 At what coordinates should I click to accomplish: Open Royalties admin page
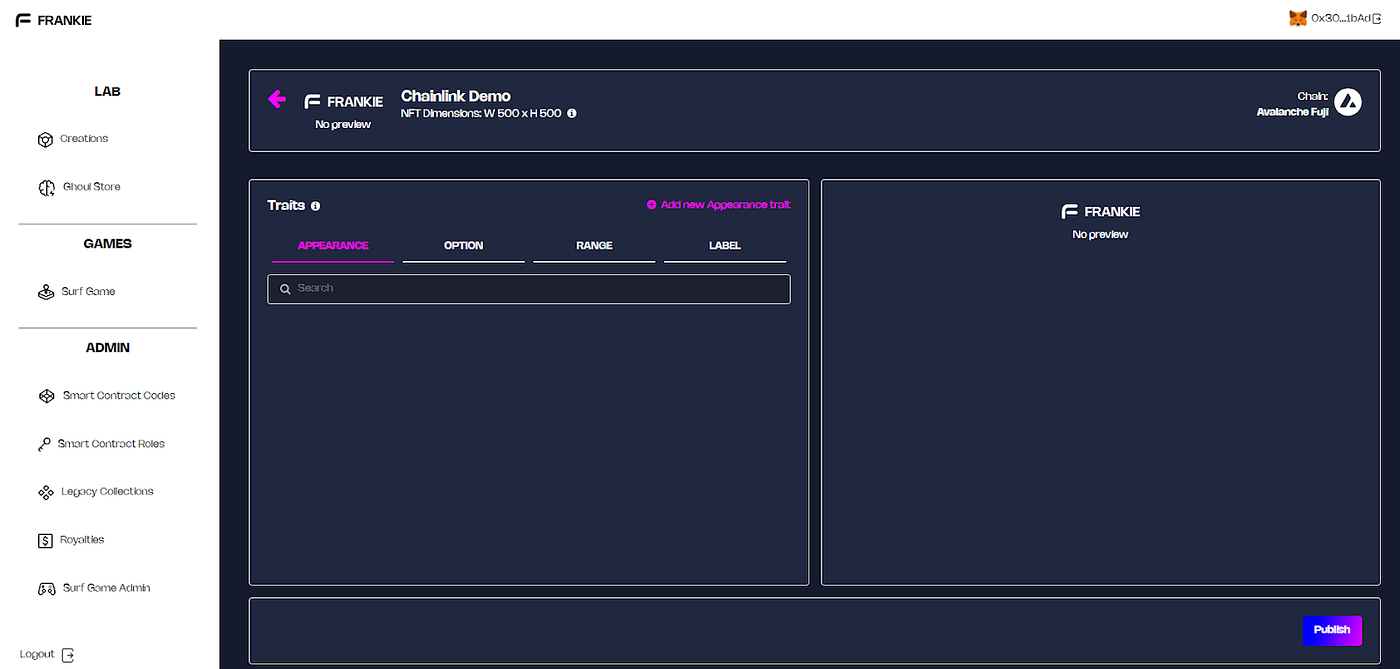(82, 540)
